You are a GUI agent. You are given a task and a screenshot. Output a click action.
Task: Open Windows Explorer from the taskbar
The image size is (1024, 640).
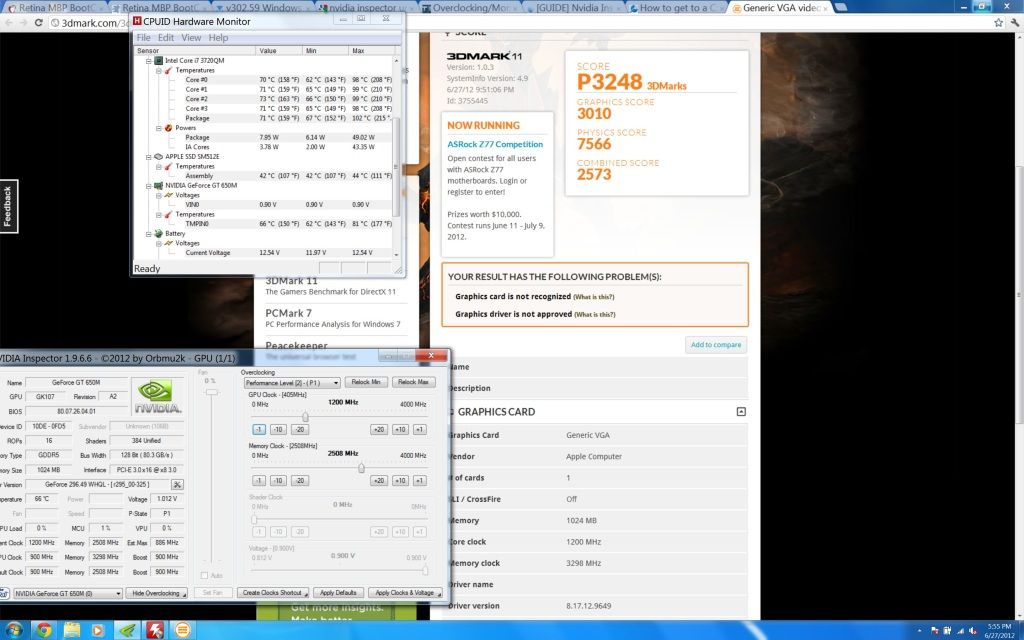tap(72, 630)
